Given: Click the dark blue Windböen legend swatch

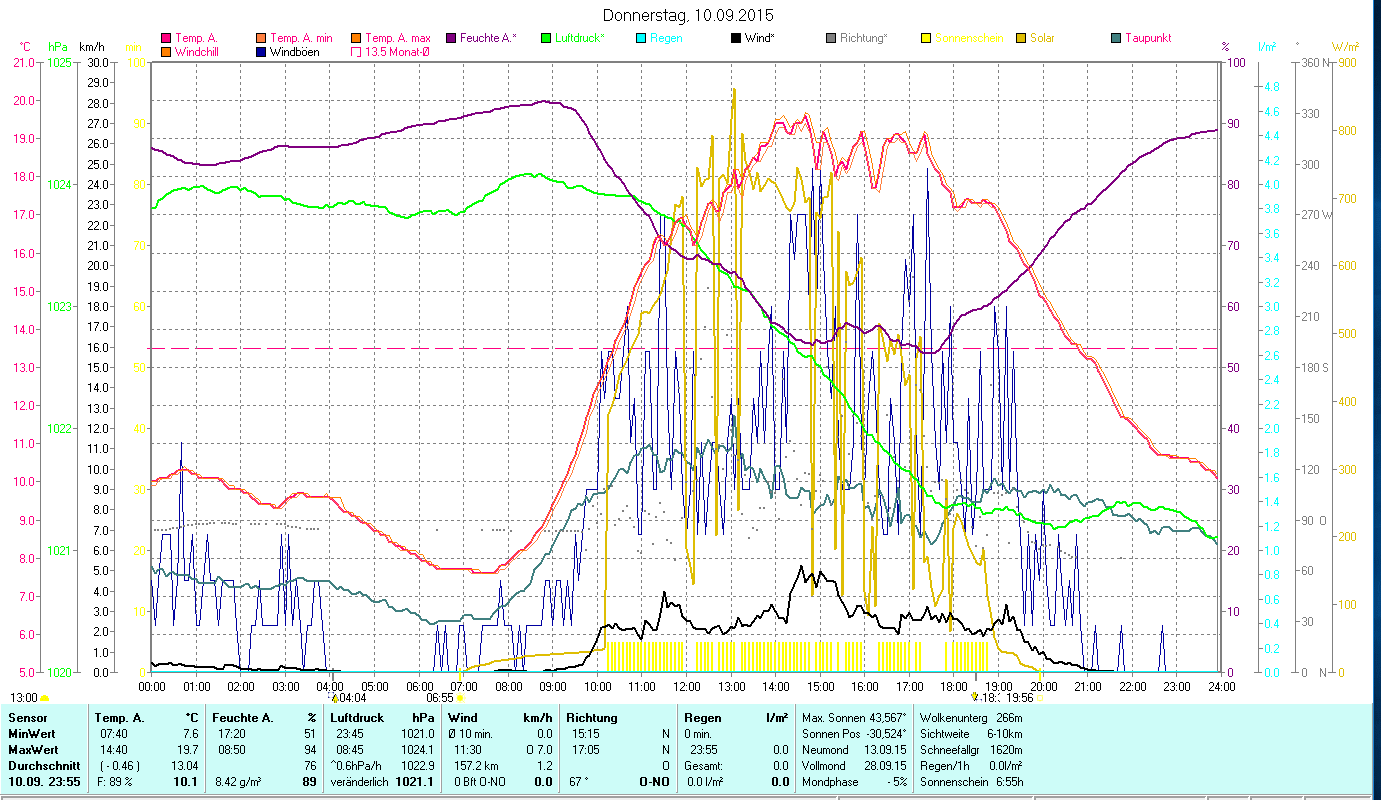Looking at the screenshot, I should pyautogui.click(x=261, y=51).
